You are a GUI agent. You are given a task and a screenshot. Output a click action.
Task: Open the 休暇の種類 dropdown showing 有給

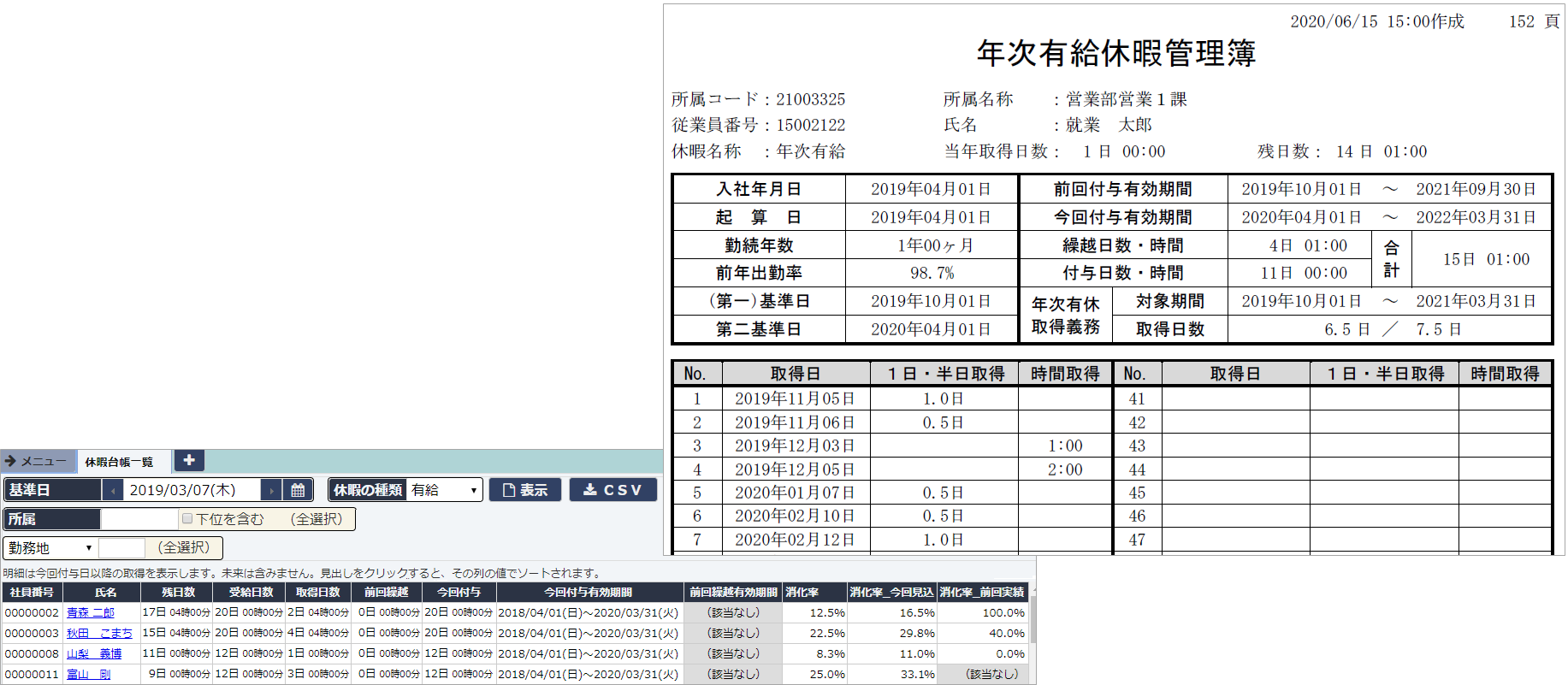pyautogui.click(x=443, y=490)
